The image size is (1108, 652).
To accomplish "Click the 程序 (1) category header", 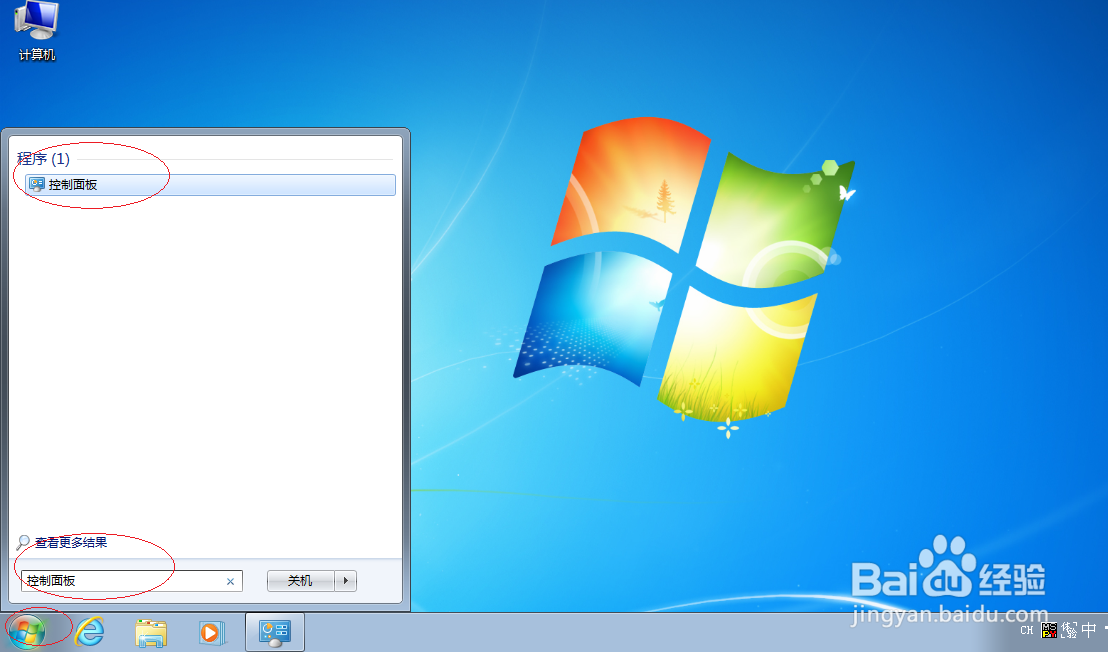I will [43, 159].
